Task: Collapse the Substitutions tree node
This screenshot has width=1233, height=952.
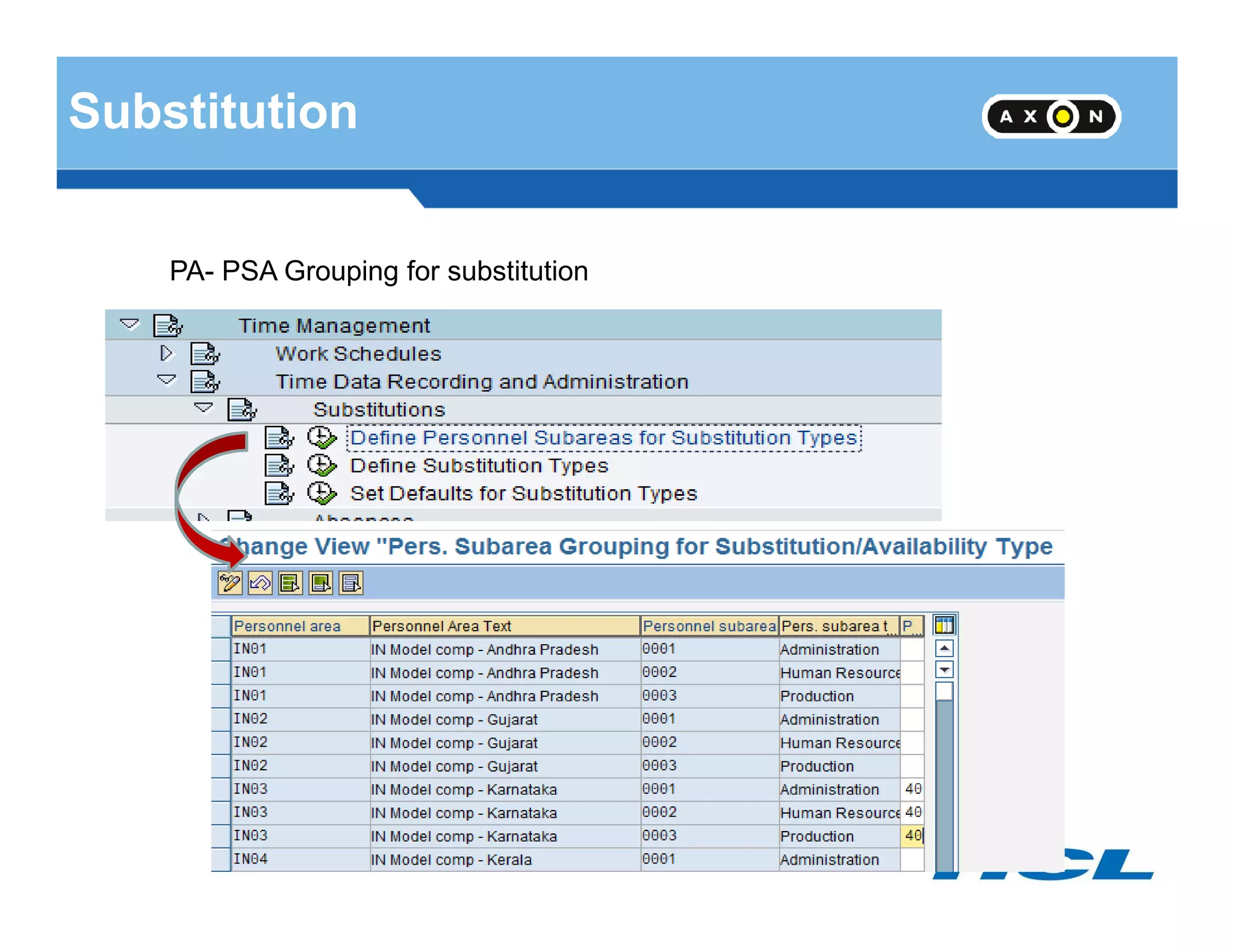Action: click(203, 408)
